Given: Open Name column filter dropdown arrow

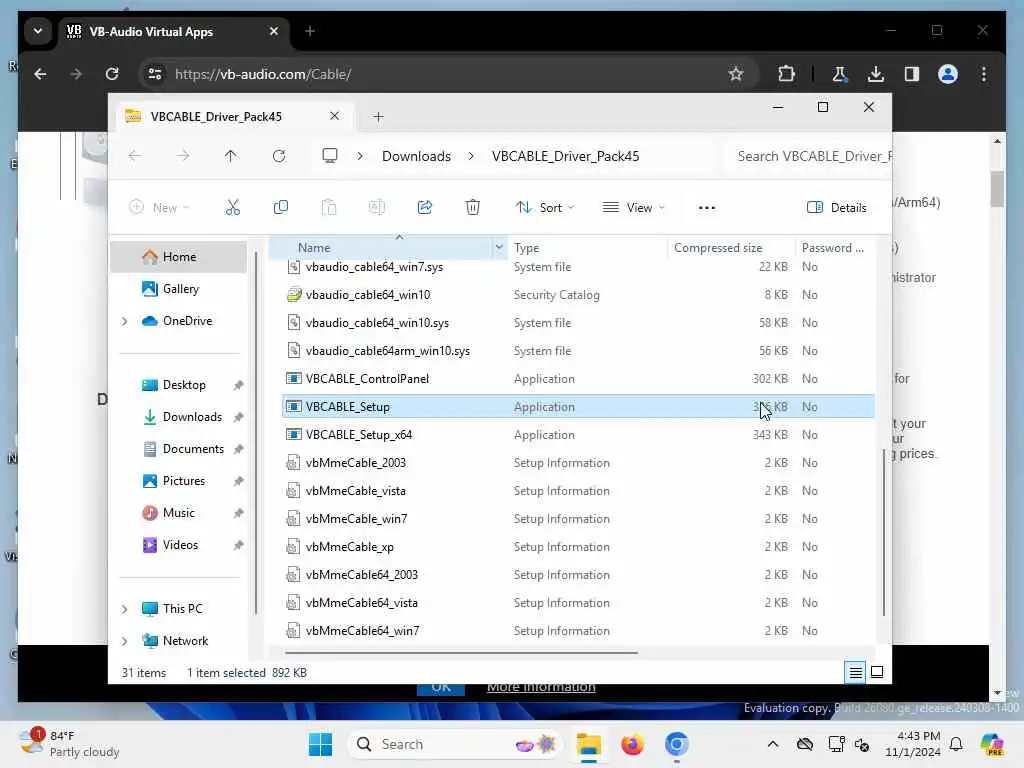Looking at the screenshot, I should (x=499, y=248).
